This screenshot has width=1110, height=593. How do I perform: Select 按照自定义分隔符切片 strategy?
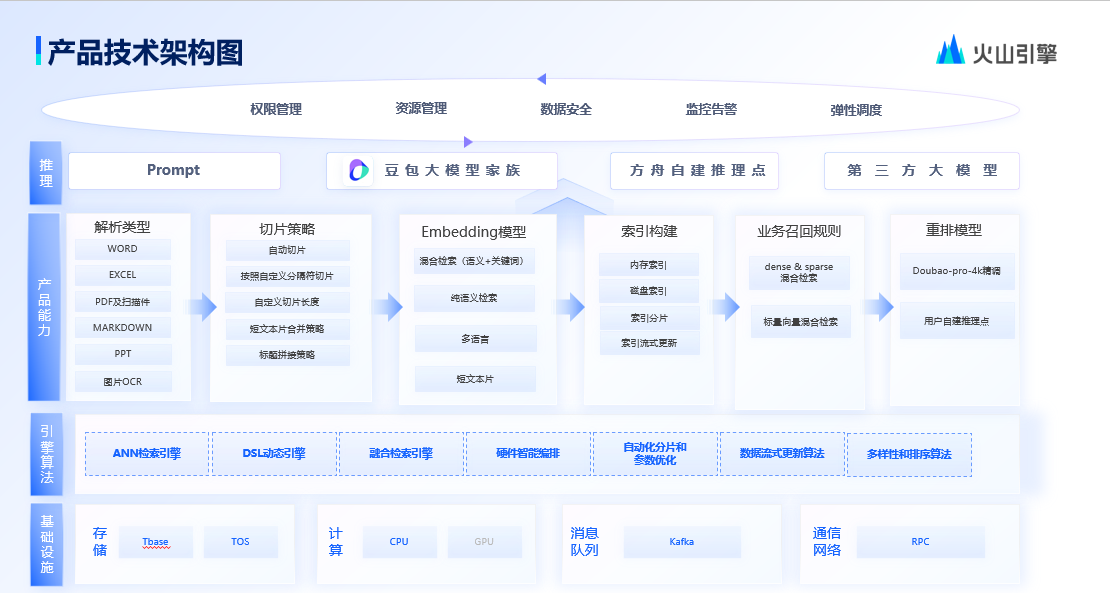[x=287, y=276]
